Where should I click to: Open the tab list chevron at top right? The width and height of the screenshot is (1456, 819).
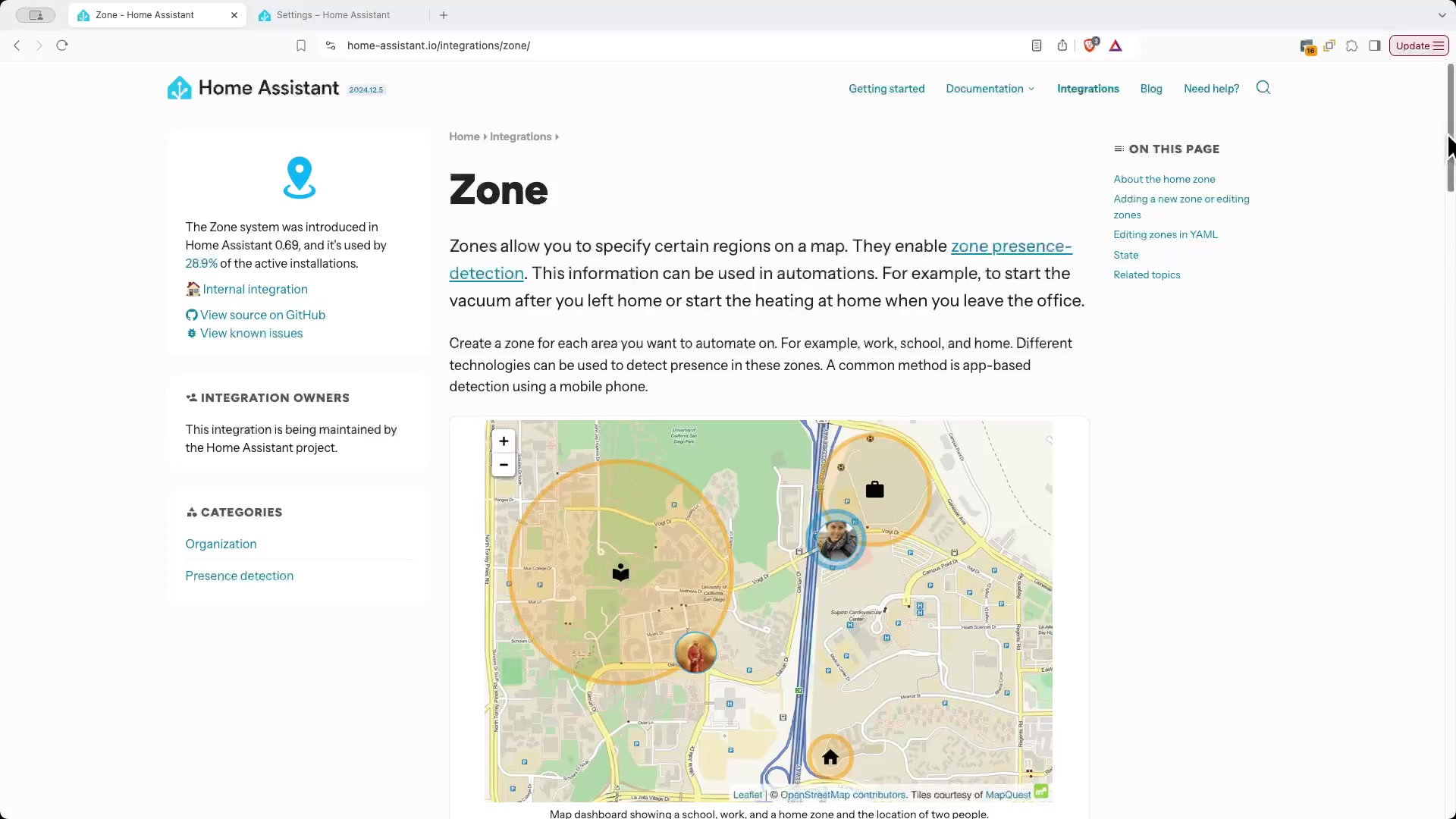[1442, 15]
